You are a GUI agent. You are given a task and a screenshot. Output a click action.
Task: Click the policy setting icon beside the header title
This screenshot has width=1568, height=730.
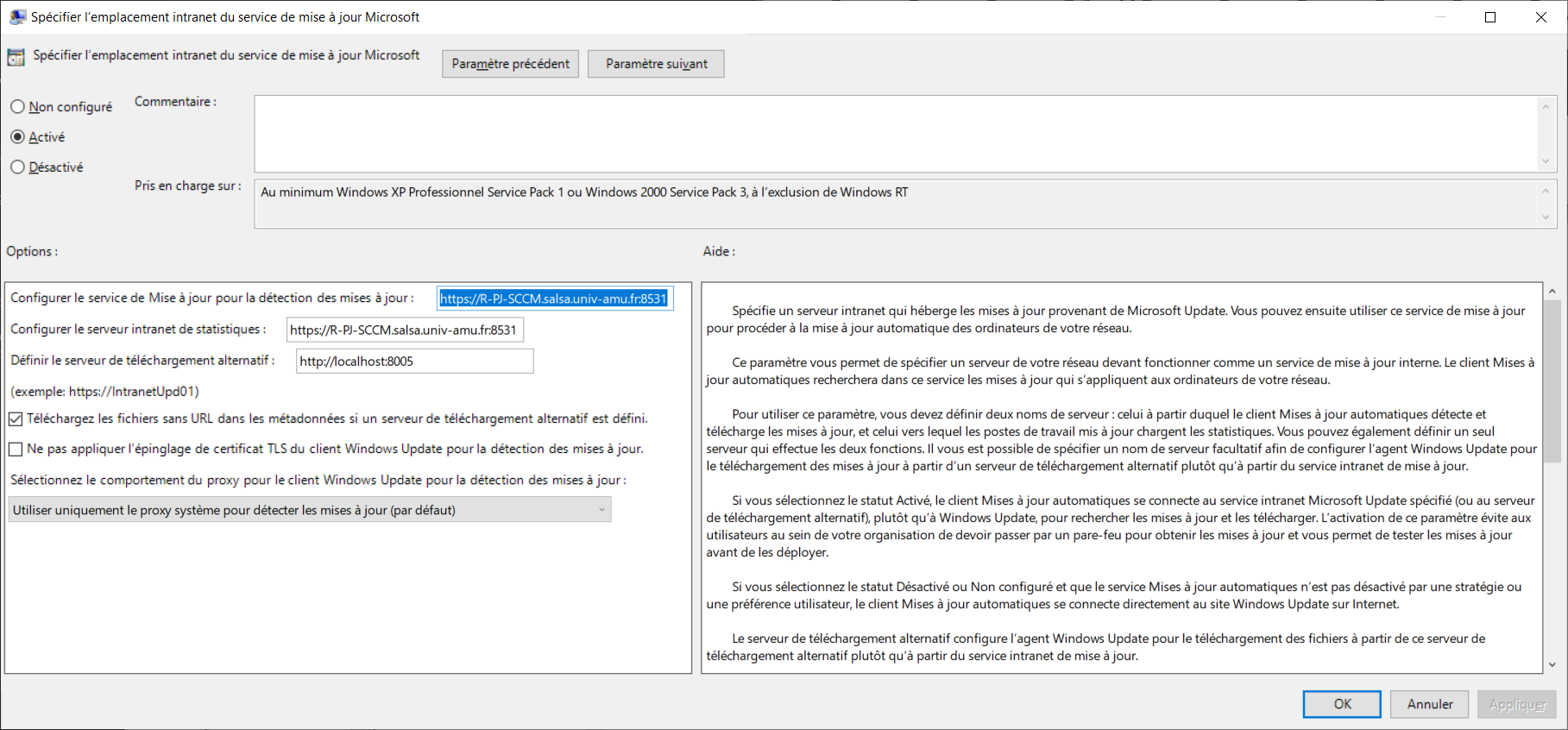coord(16,57)
